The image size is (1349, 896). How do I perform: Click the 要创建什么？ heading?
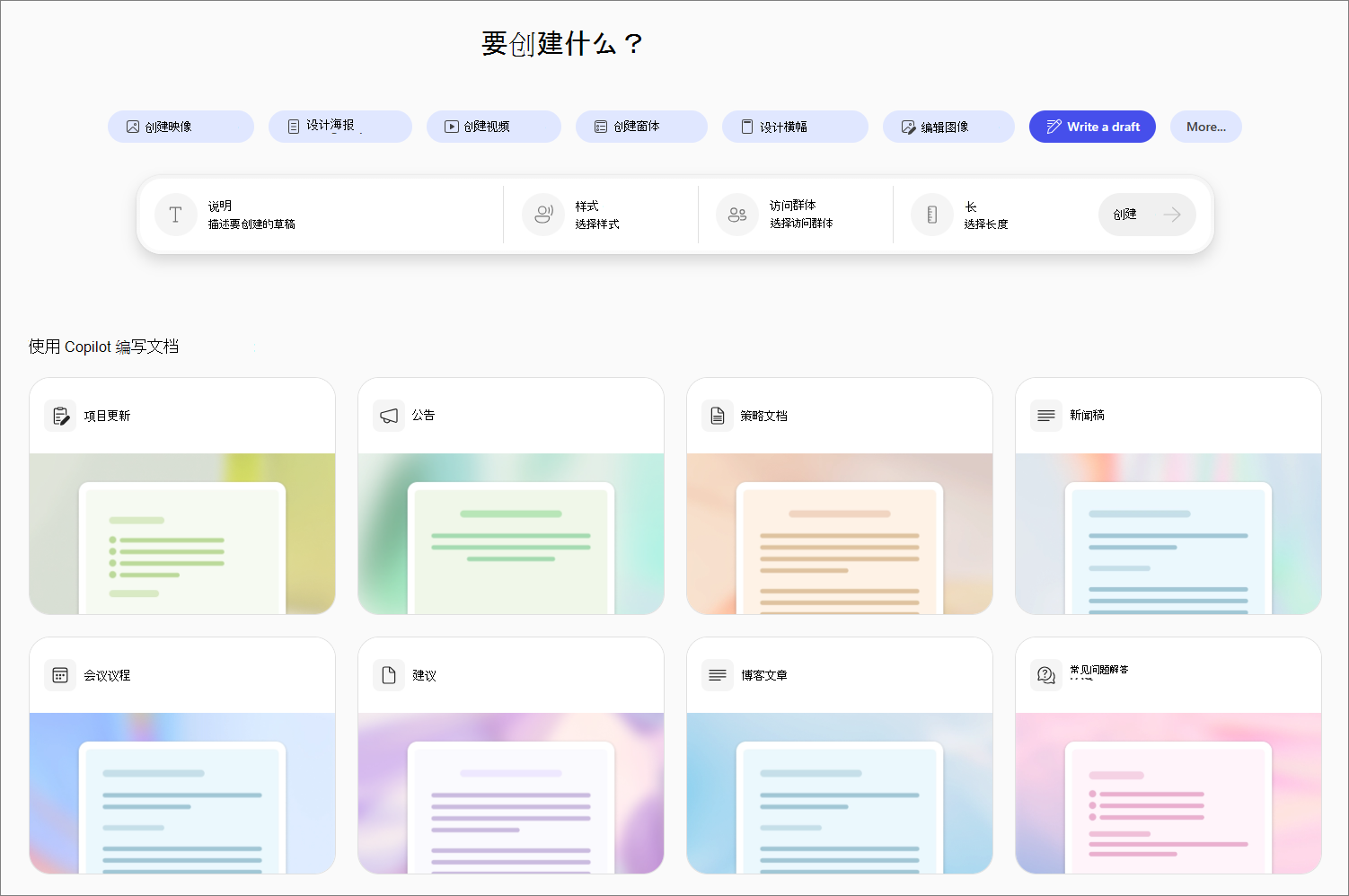[562, 43]
